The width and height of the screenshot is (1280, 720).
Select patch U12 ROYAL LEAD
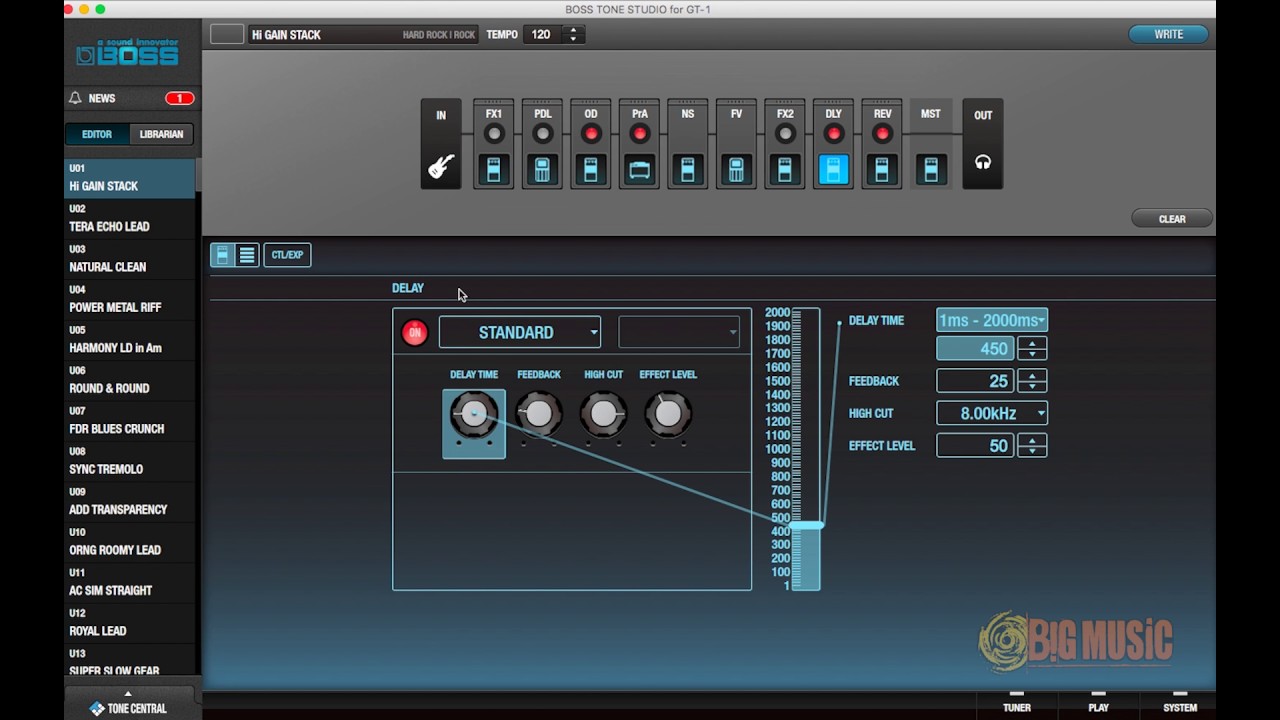click(x=130, y=623)
